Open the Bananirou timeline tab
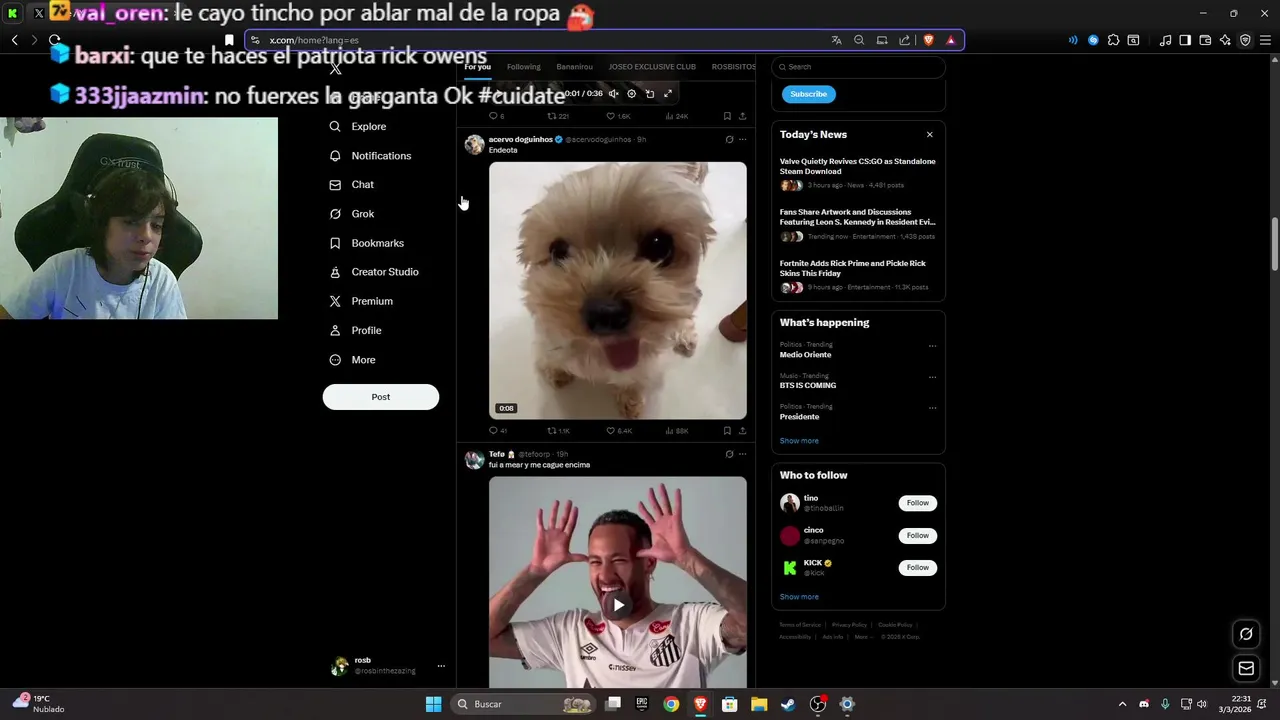Screen dimensions: 1280x720 pyautogui.click(x=575, y=67)
